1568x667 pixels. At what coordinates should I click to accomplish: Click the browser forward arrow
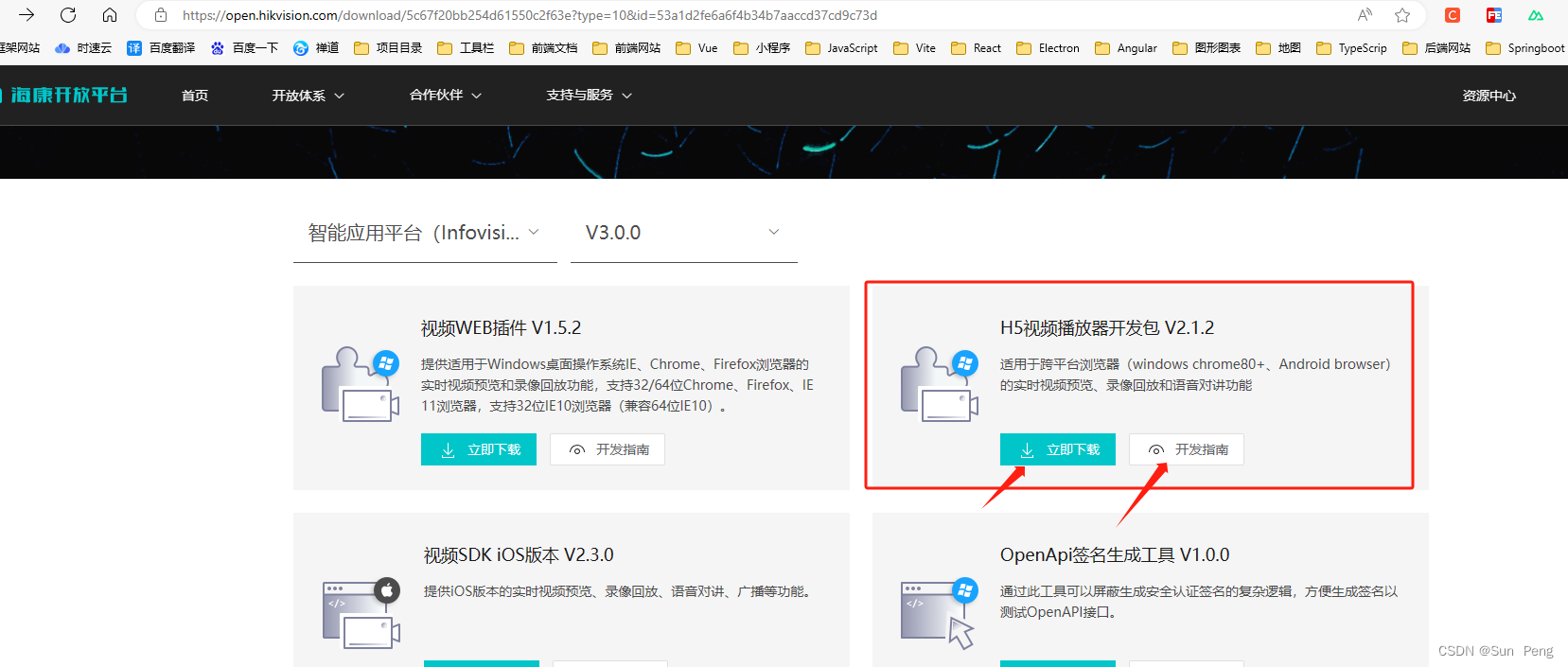click(26, 15)
